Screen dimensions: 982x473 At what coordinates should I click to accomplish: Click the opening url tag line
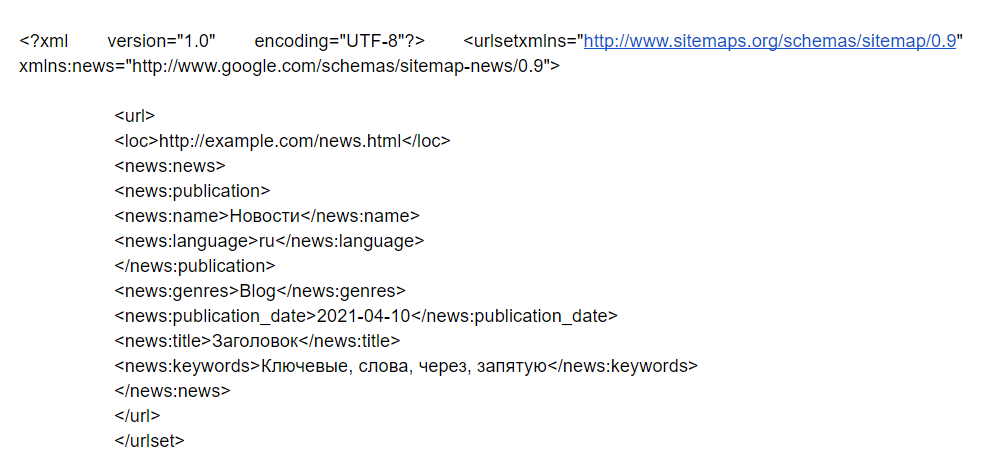coord(135,116)
